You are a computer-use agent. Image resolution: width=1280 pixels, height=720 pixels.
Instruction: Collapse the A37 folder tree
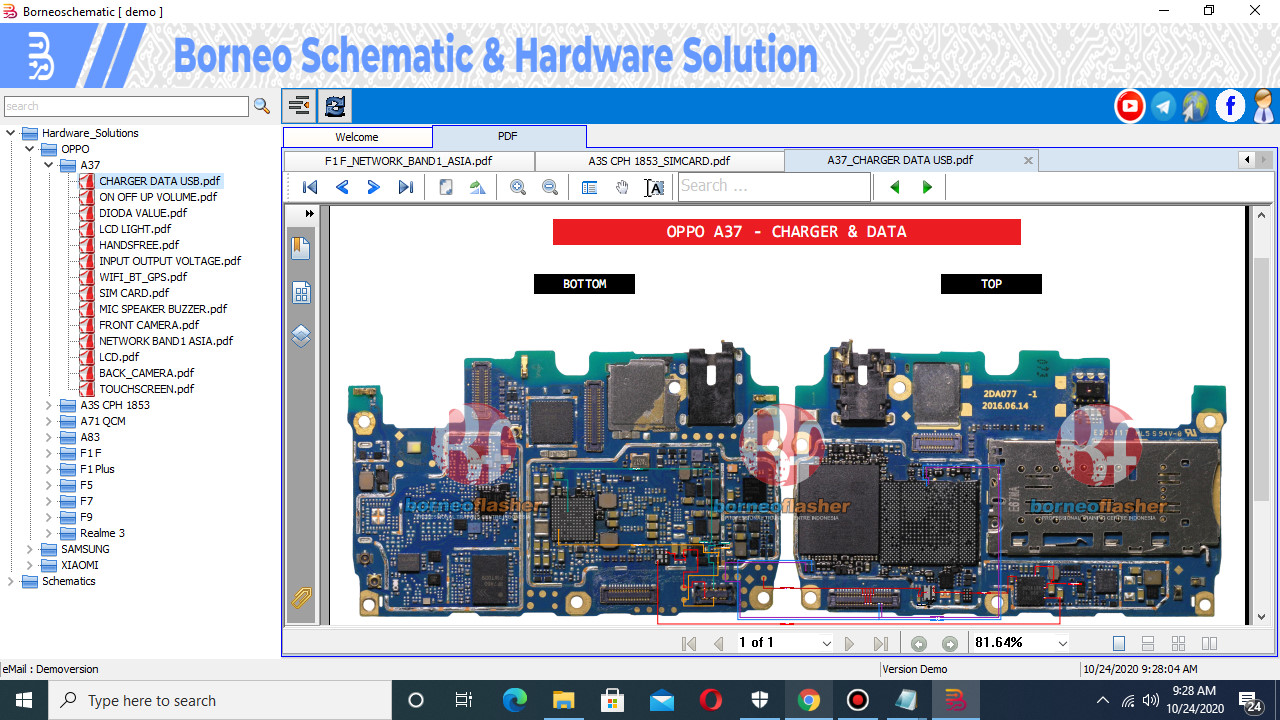[47, 164]
